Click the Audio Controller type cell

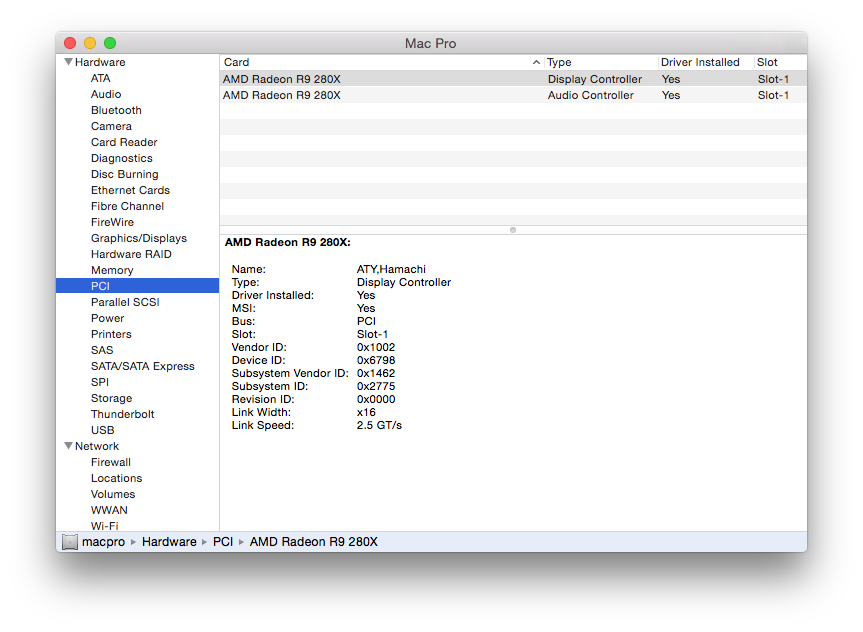591,95
